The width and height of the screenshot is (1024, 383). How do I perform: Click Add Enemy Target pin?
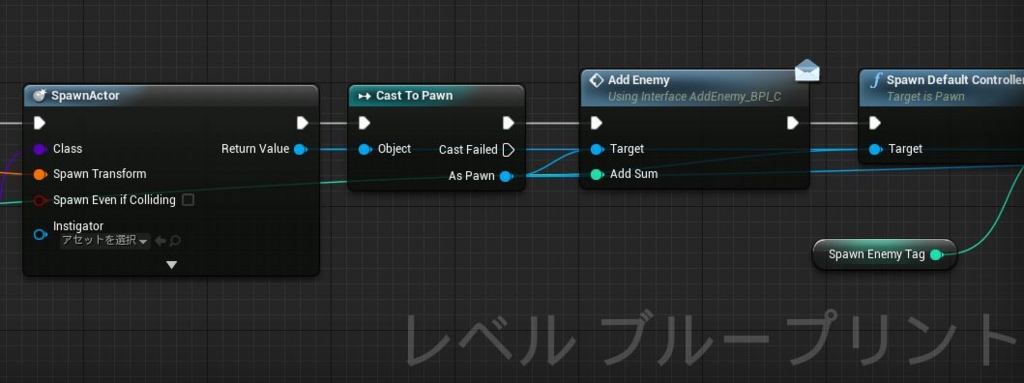tap(597, 150)
